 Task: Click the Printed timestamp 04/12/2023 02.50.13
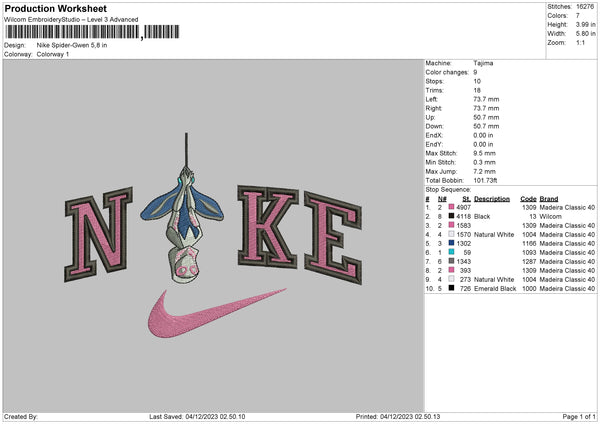[410, 417]
